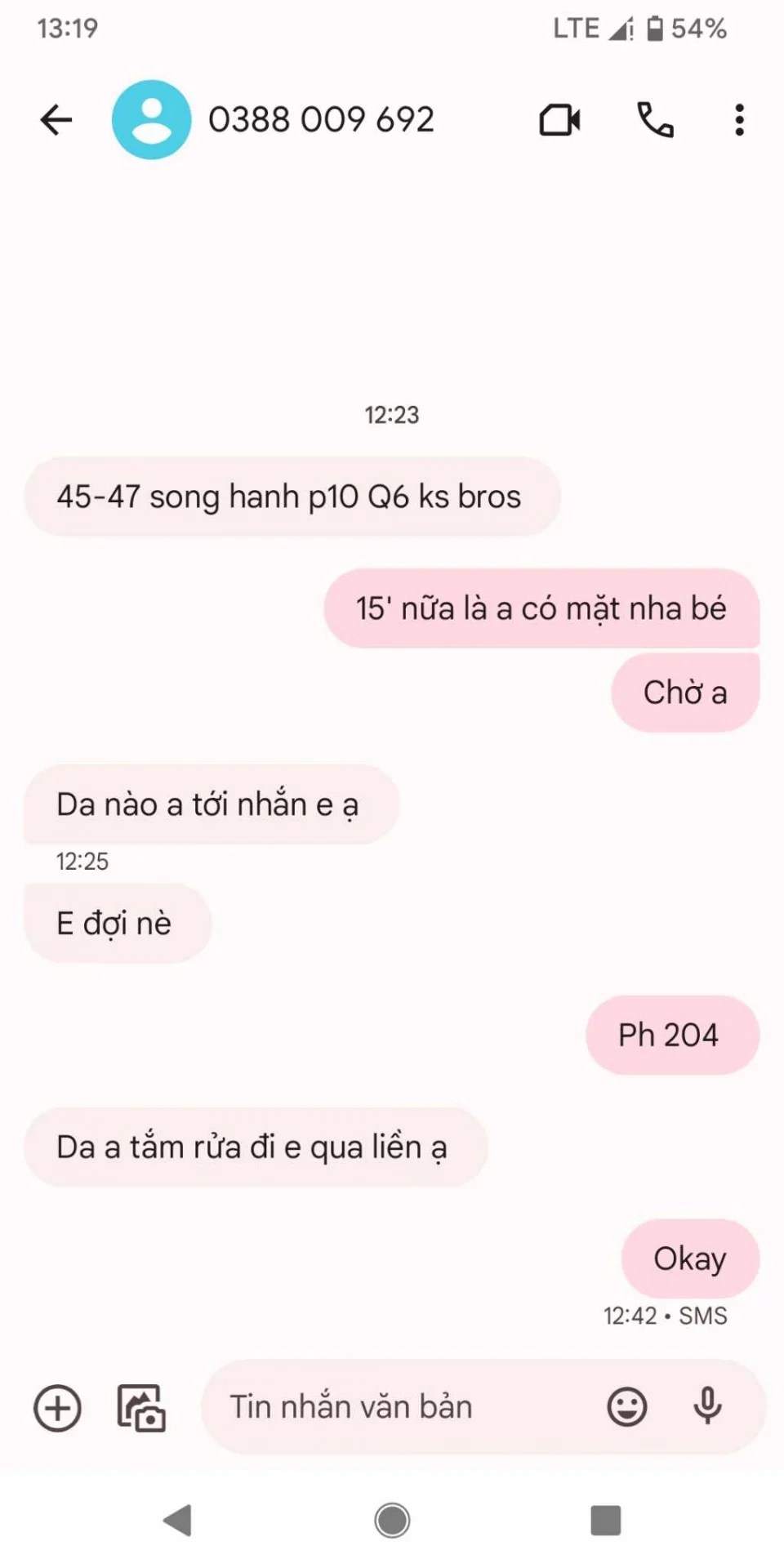Tap the microphone voice message icon
This screenshot has width=784, height=1568.
click(707, 1406)
